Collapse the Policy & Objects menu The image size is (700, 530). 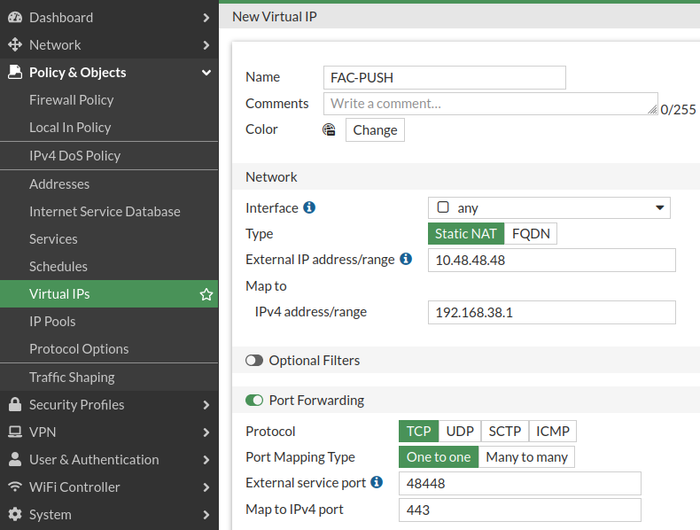coord(206,73)
